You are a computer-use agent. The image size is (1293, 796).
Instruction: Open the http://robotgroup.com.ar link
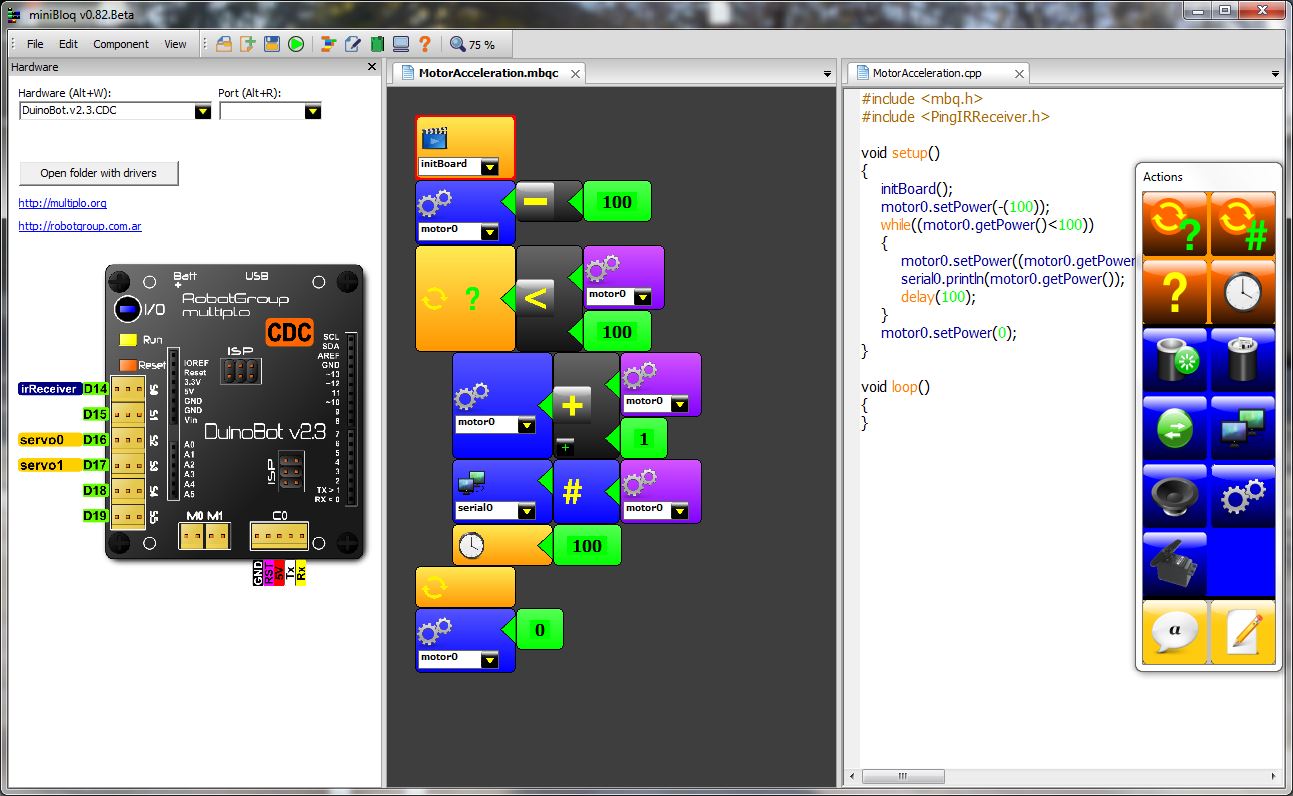[80, 226]
